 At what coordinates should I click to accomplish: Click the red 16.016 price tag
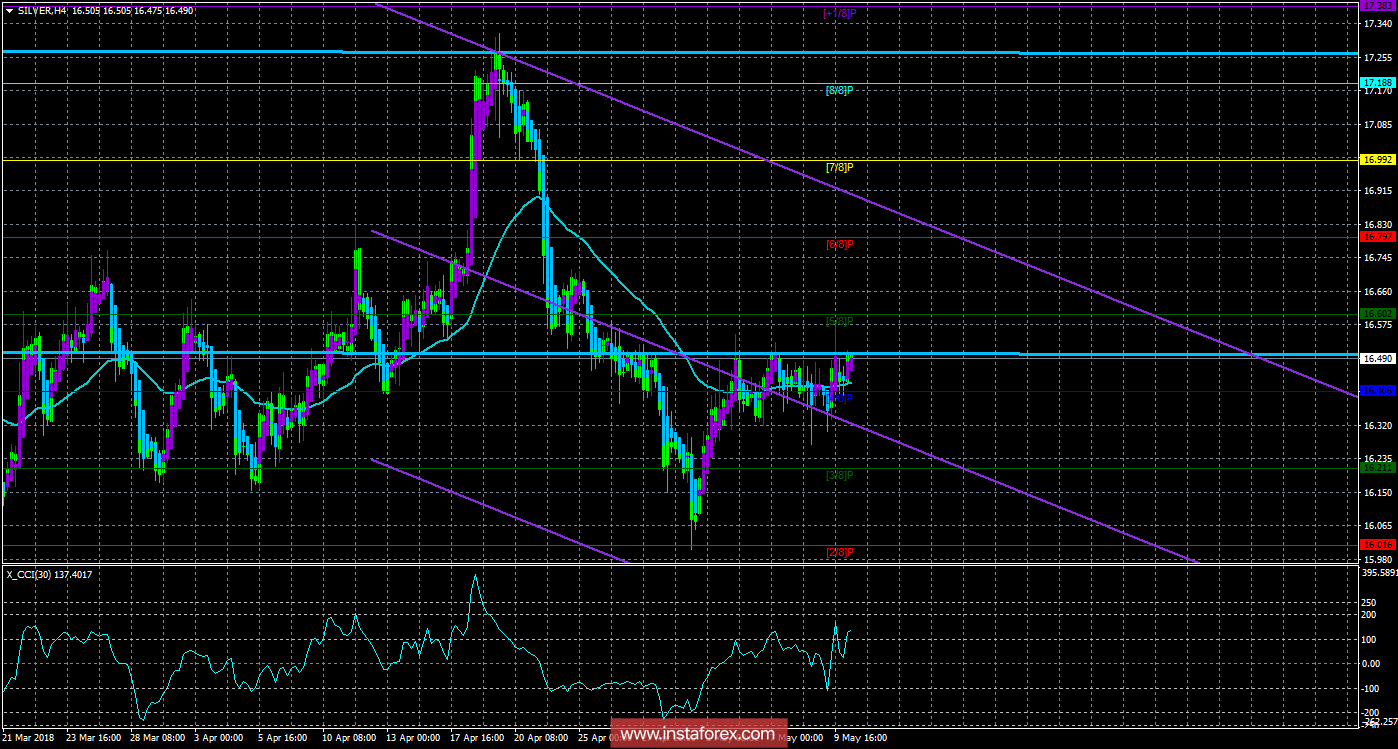pyautogui.click(x=1377, y=545)
